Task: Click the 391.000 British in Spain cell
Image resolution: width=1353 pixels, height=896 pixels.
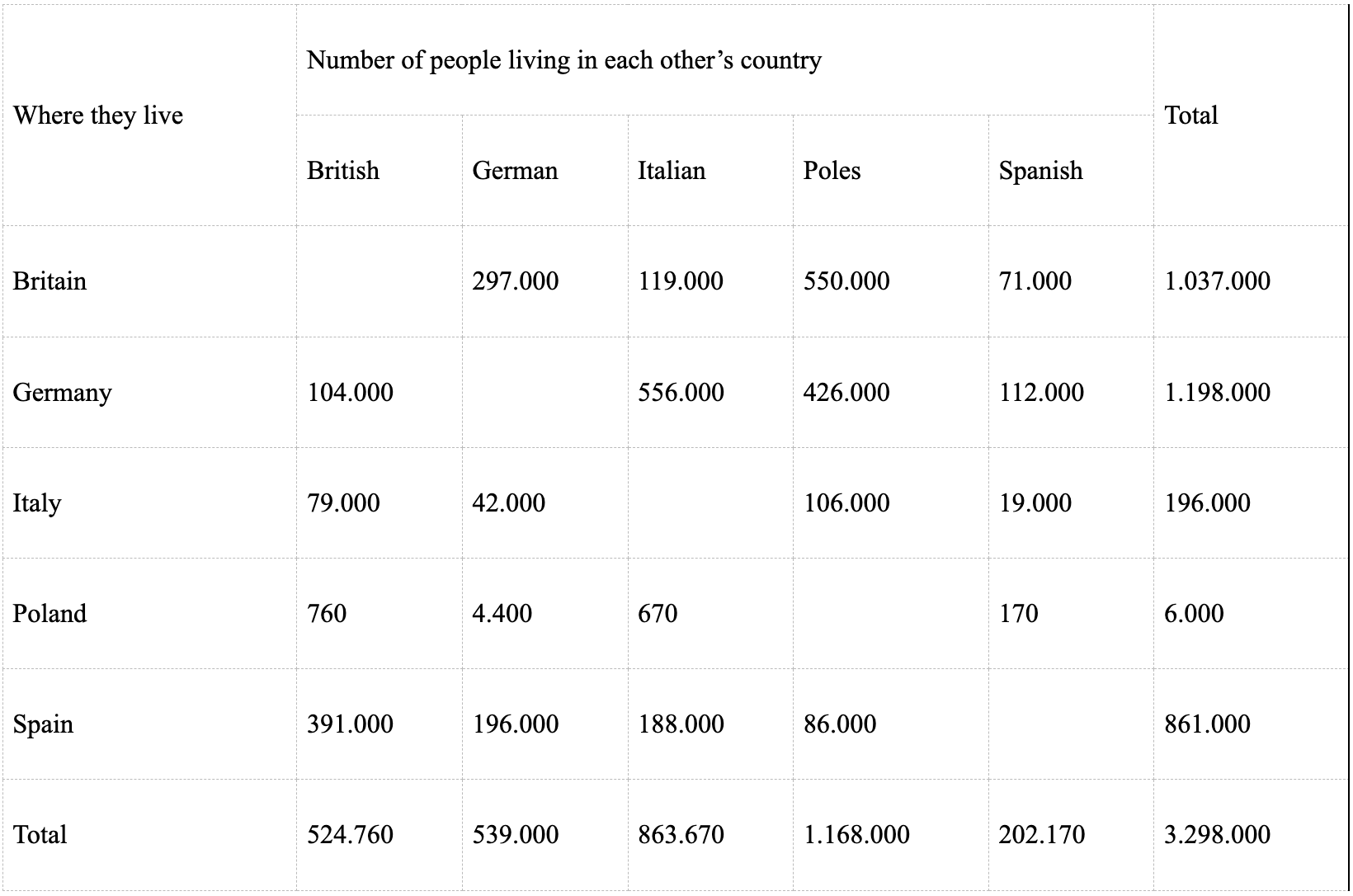Action: pyautogui.click(x=379, y=724)
